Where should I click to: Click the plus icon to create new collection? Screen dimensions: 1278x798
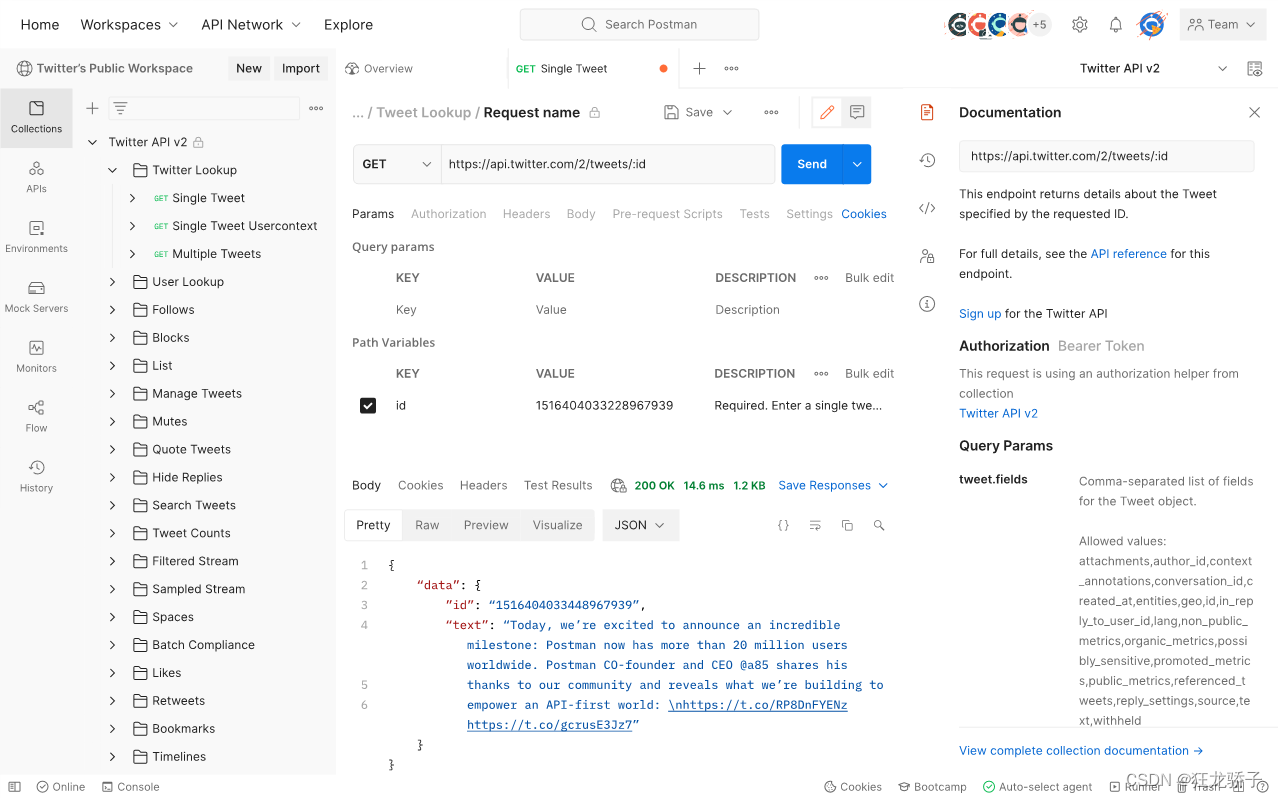coord(92,108)
